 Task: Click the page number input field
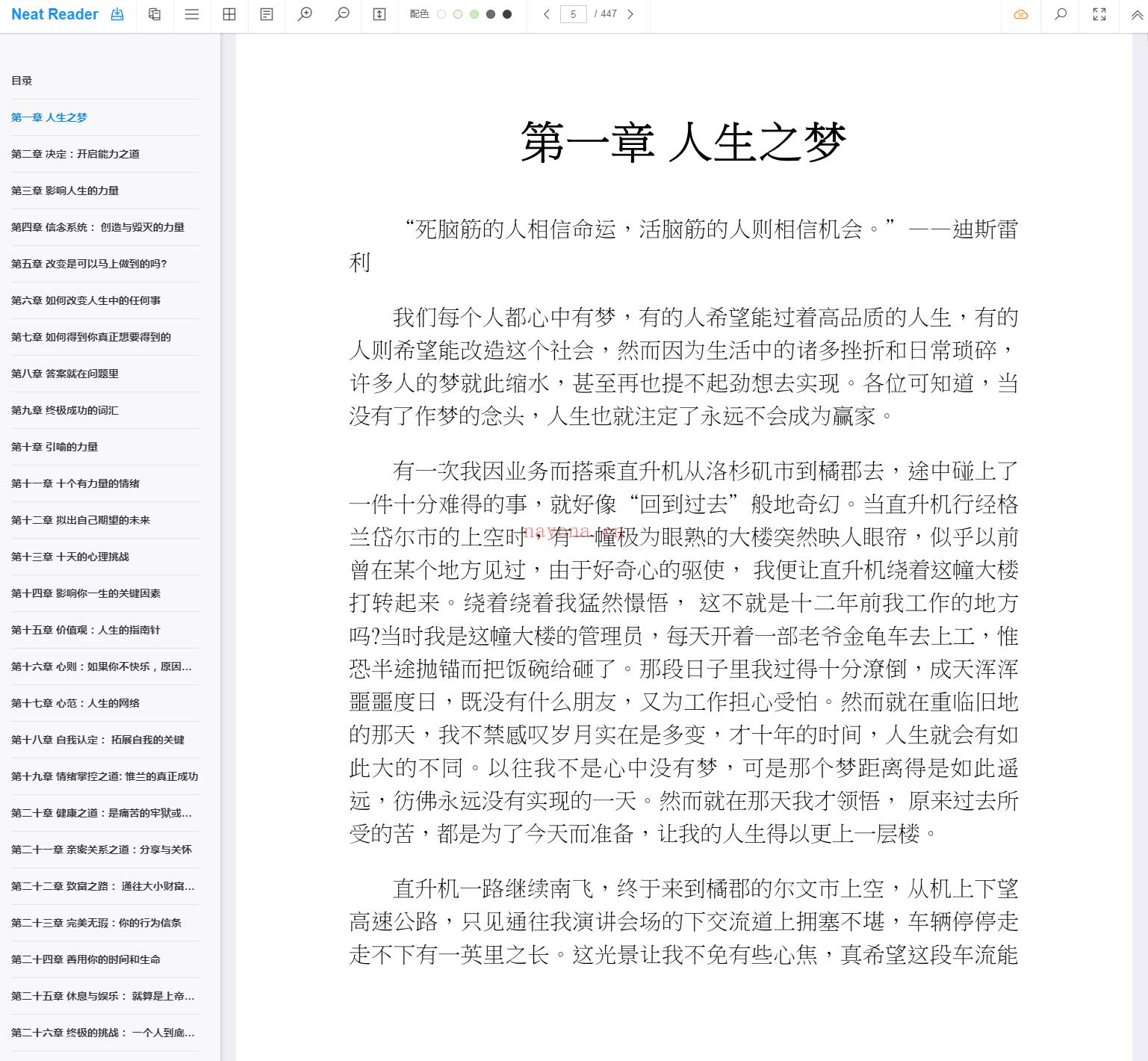click(574, 14)
